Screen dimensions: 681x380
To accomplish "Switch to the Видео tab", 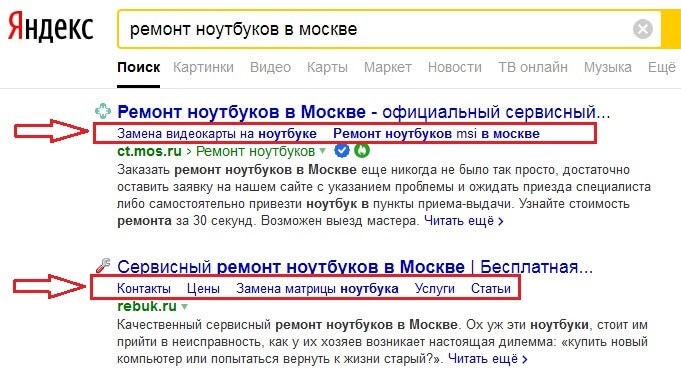I will pyautogui.click(x=270, y=67).
